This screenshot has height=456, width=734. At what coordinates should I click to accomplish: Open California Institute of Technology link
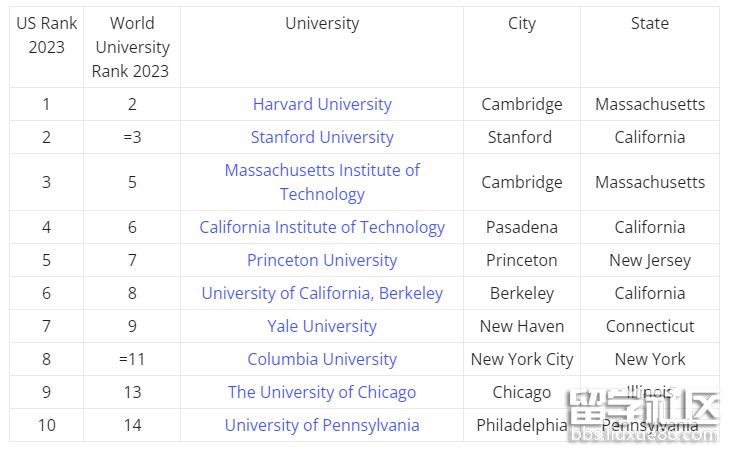coord(322,227)
